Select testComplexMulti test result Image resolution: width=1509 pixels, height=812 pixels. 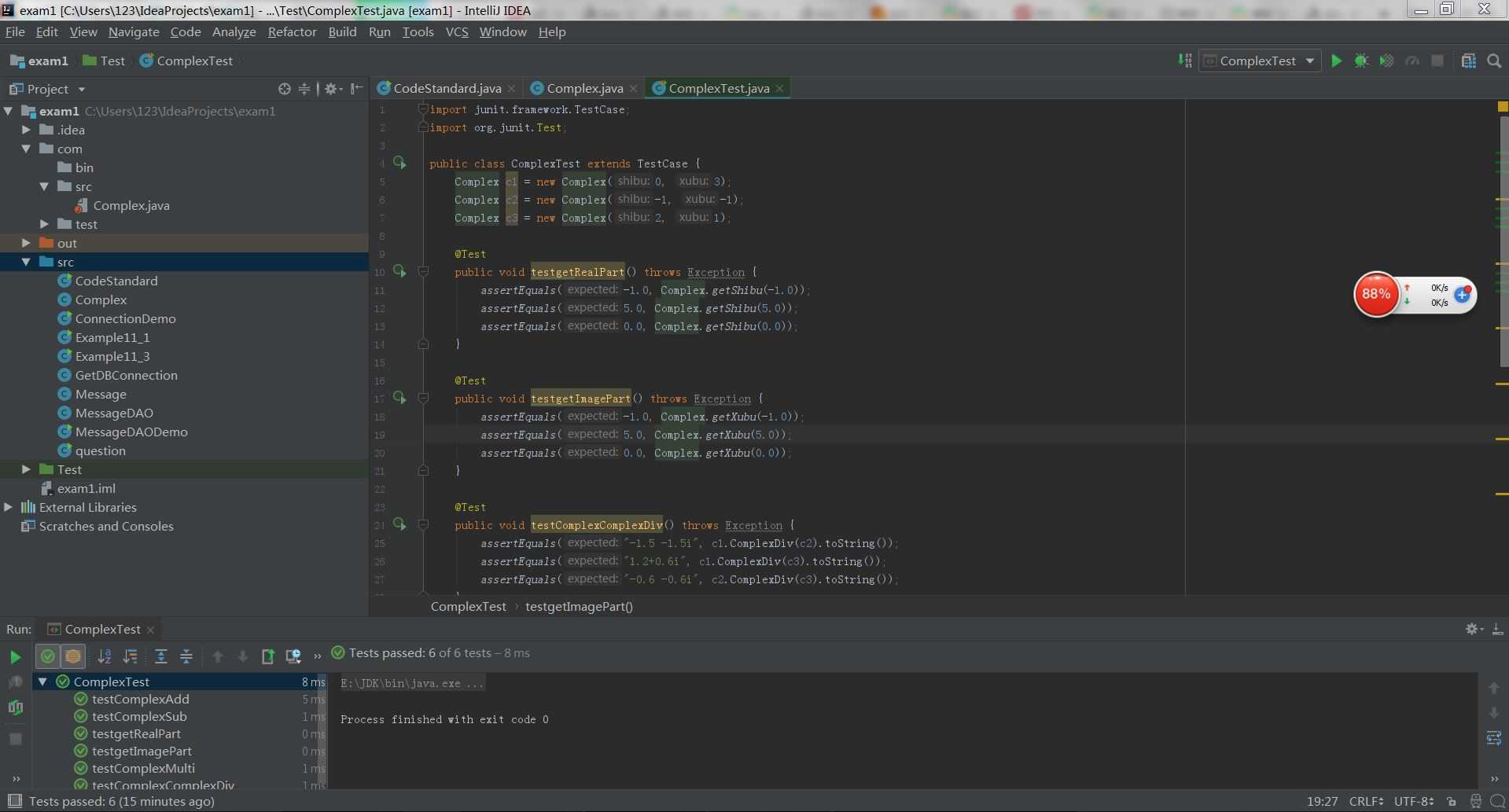point(143,768)
